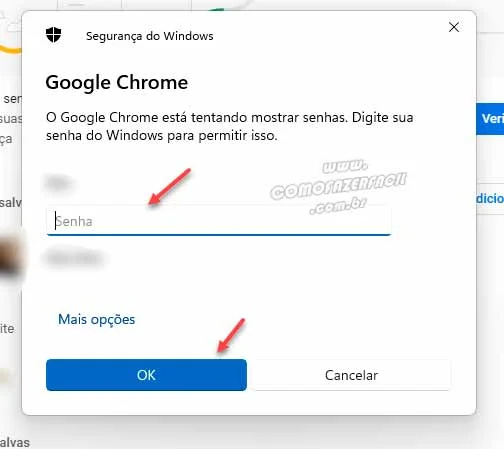Click the Windows Security shield icon

53,35
